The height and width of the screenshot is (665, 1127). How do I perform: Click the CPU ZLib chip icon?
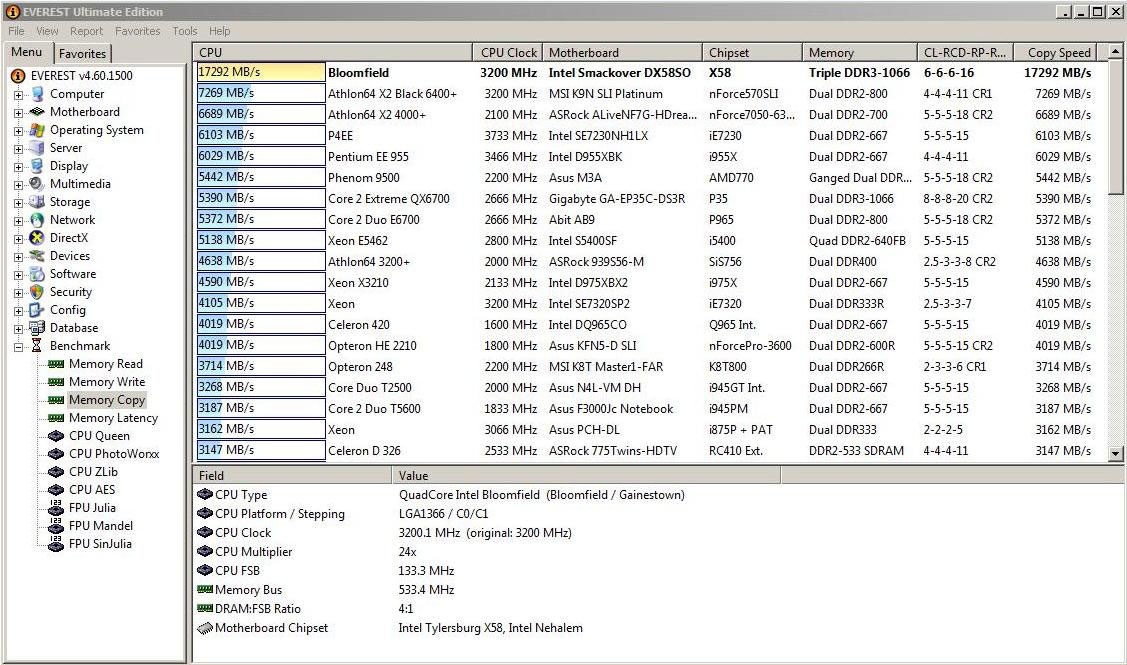[x=56, y=472]
